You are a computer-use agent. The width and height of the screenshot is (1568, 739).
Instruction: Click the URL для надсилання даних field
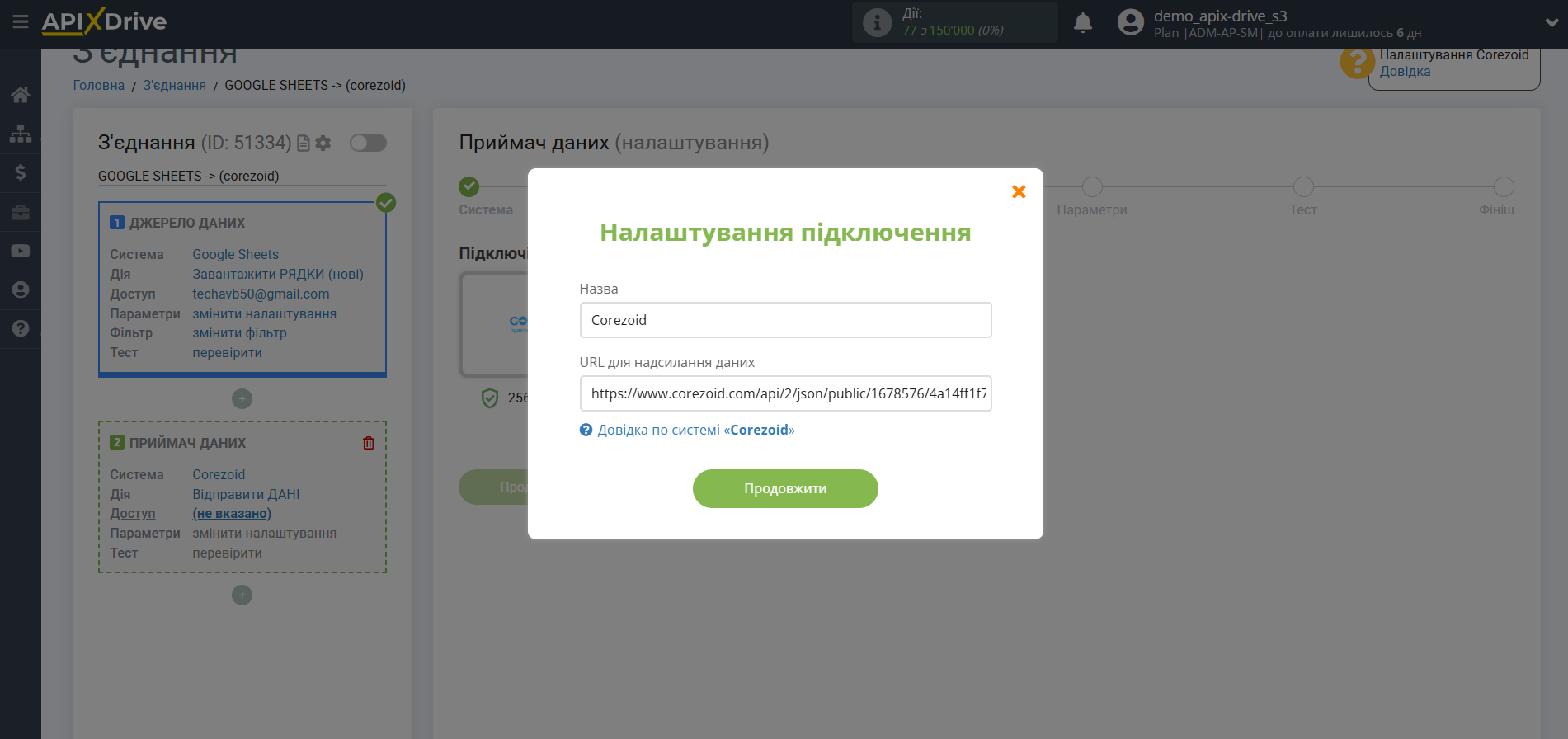(785, 393)
